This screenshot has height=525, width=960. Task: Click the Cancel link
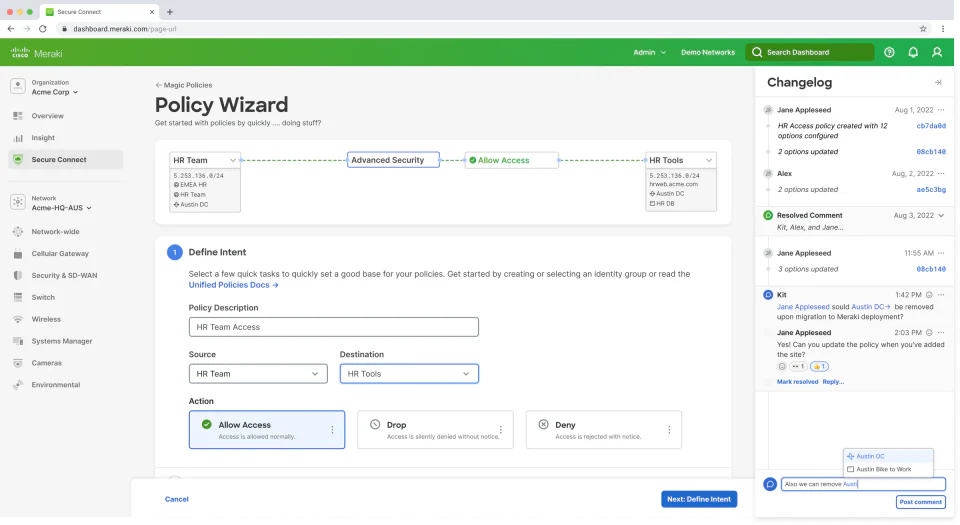[x=177, y=499]
